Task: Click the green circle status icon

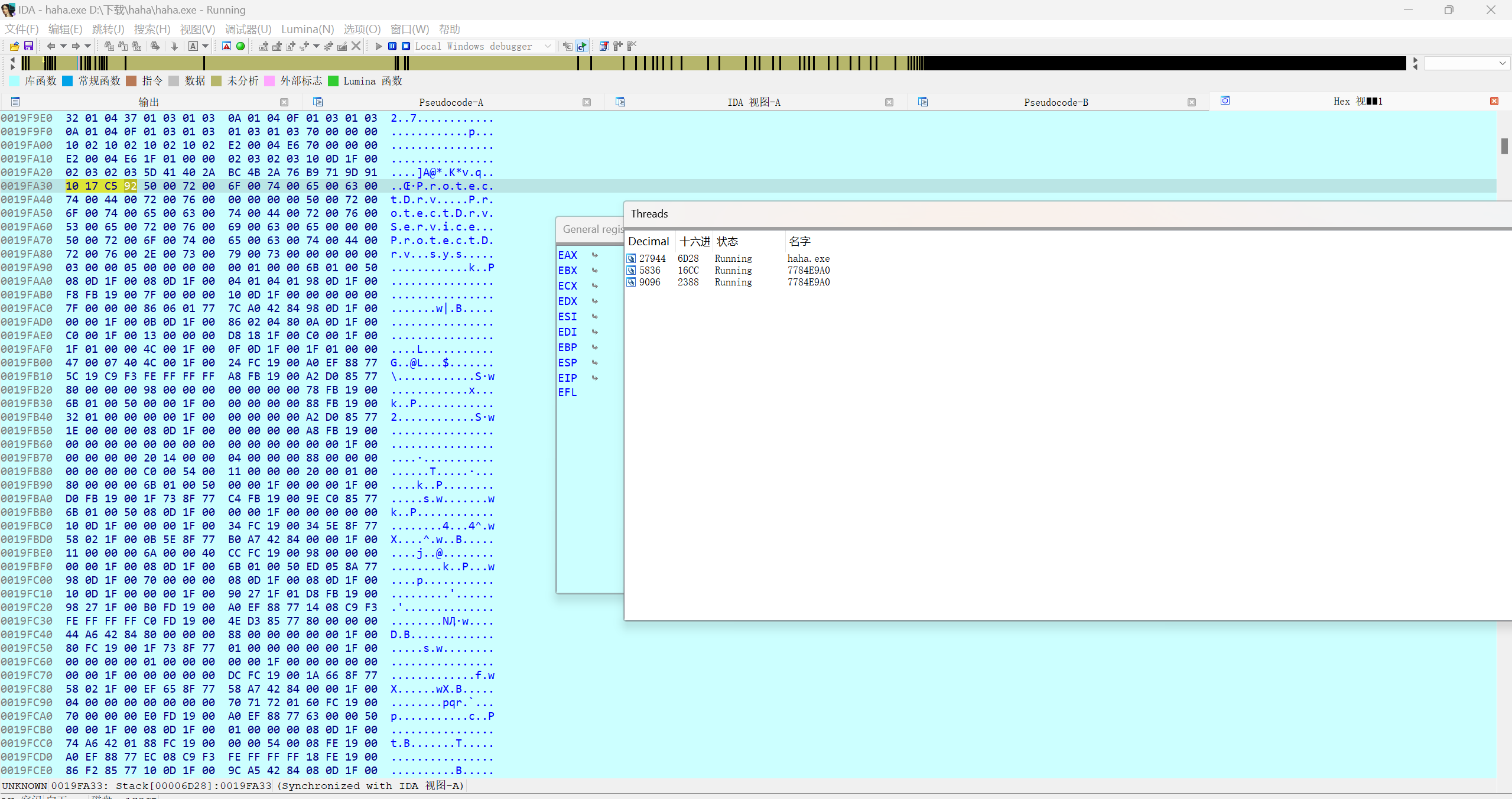Action: point(240,46)
